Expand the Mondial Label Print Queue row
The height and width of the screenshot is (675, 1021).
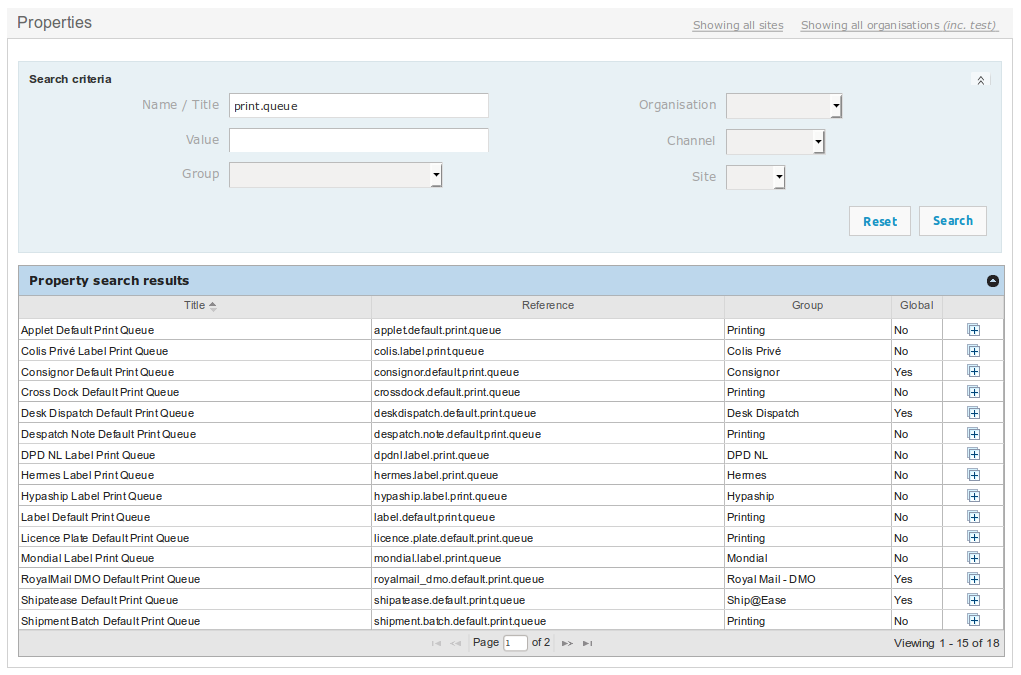point(973,558)
